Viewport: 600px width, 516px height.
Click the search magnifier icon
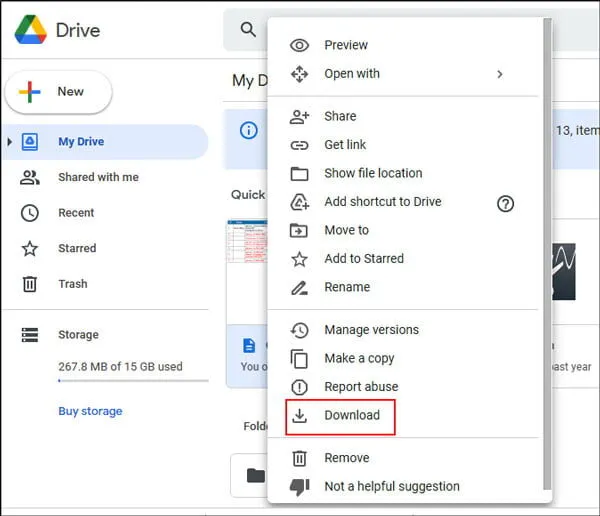[x=248, y=29]
